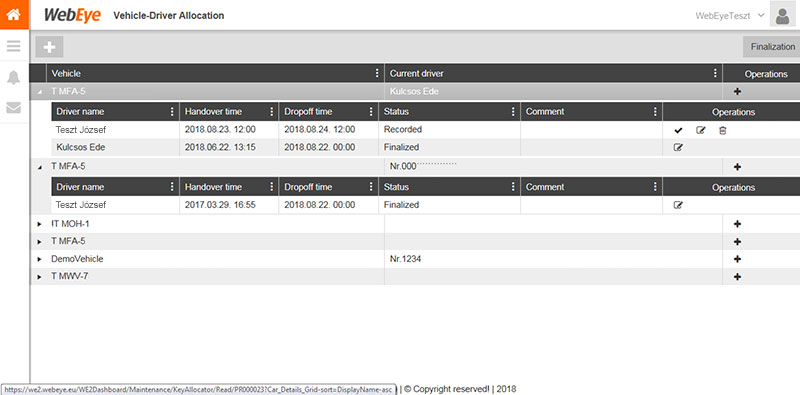Viewport: 800px width, 395px height.
Task: Click the add new allocation plus button
Action: [x=49, y=47]
